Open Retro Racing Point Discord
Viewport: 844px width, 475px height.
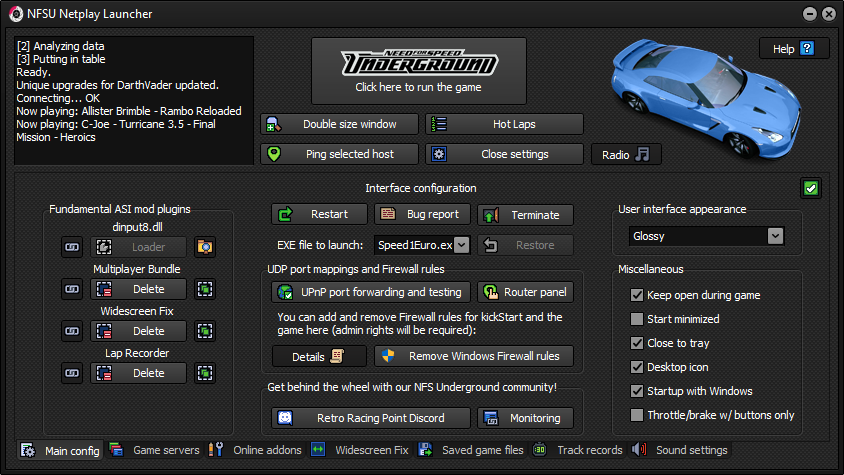coord(371,418)
